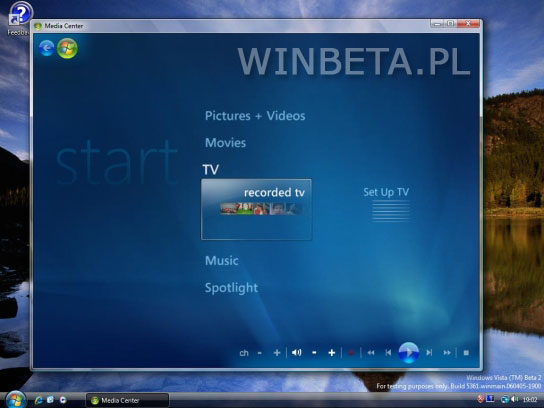The width and height of the screenshot is (544, 408).
Task: Open the Windows Start orb on taskbar
Action: [15, 400]
